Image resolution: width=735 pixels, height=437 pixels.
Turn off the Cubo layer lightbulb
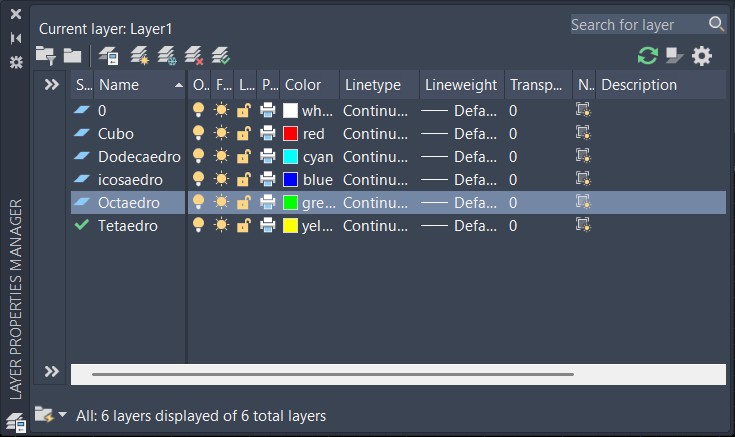tap(198, 133)
